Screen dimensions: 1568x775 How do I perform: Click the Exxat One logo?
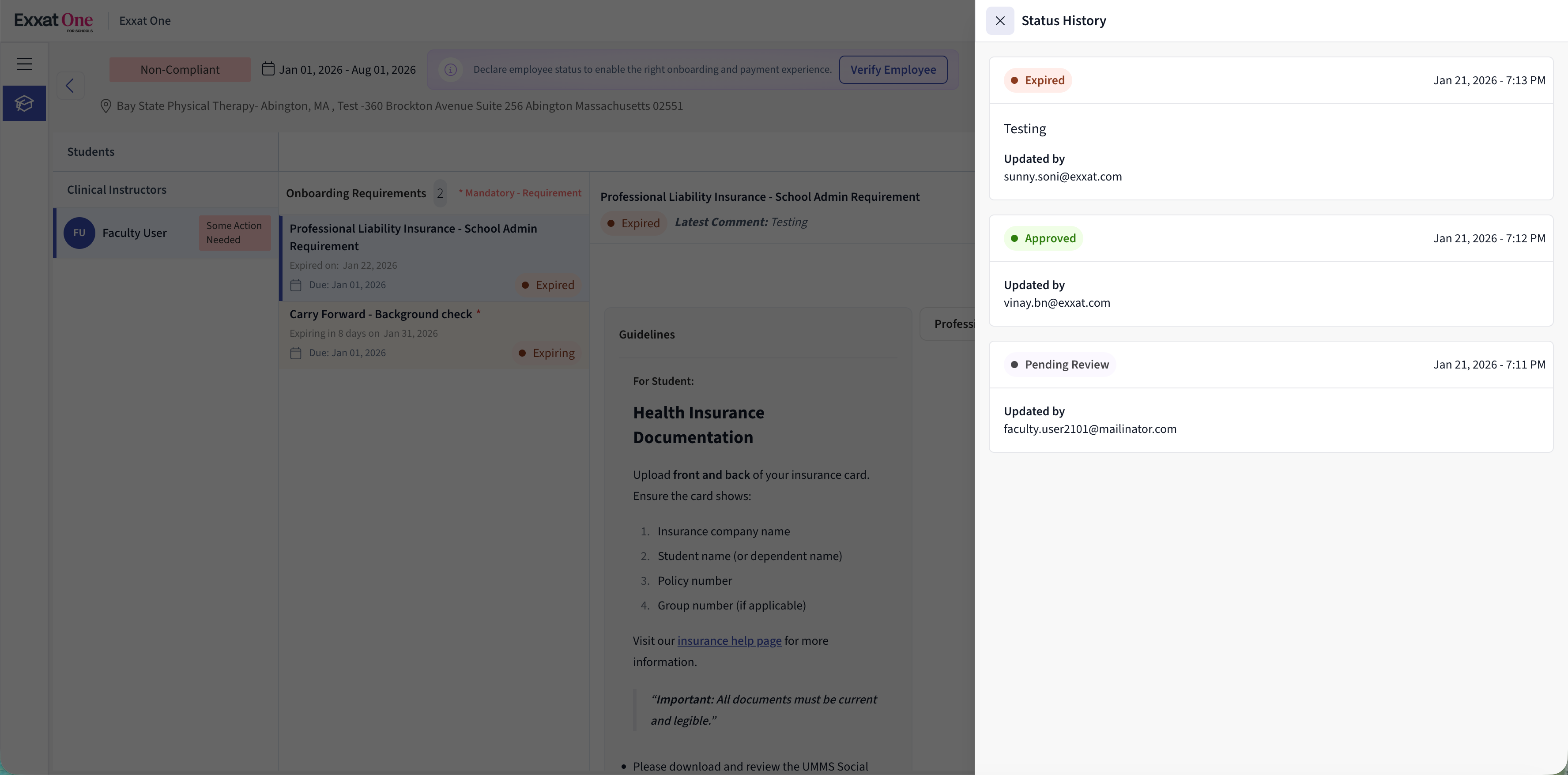53,21
